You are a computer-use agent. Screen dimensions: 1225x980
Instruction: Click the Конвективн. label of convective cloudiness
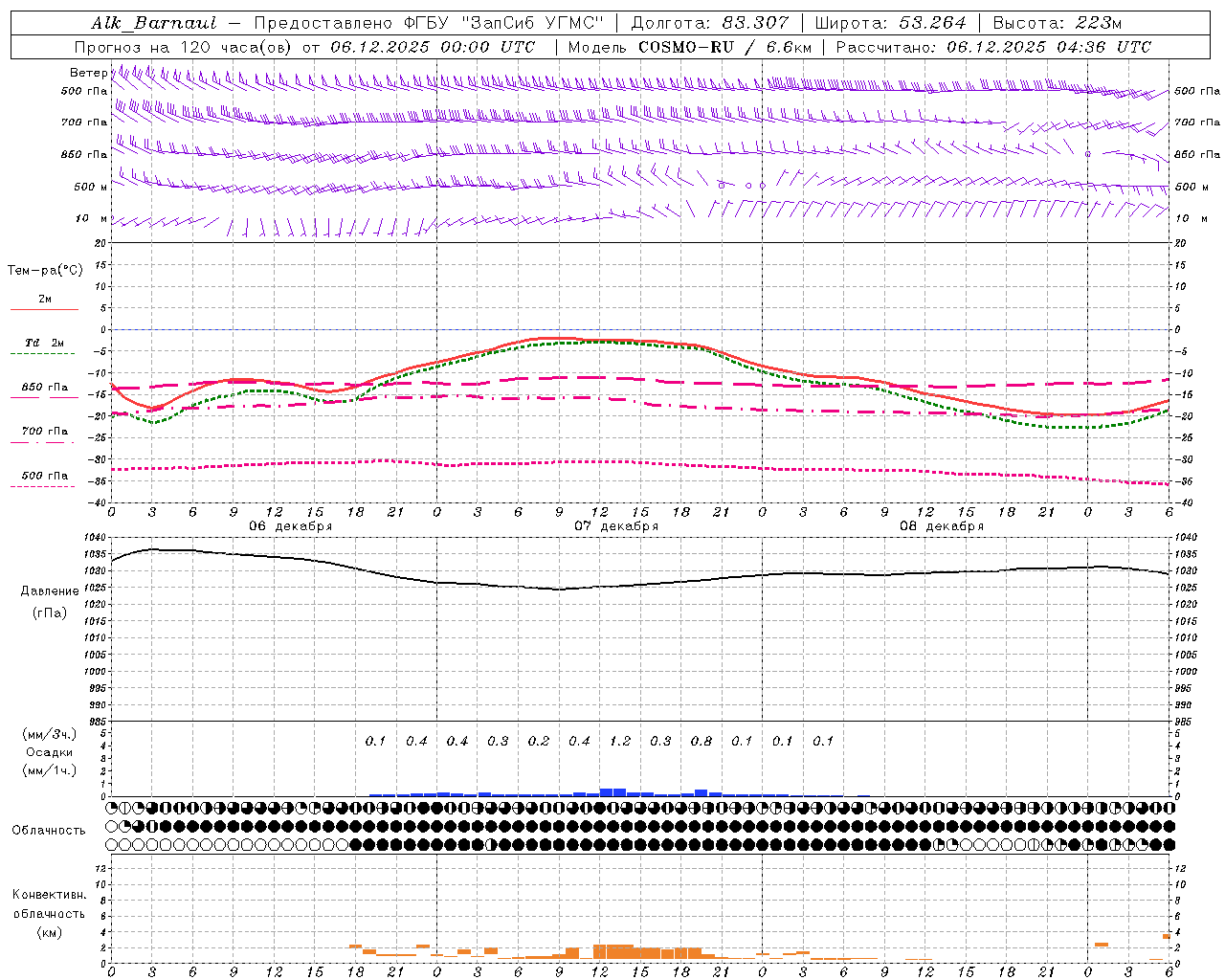click(49, 895)
